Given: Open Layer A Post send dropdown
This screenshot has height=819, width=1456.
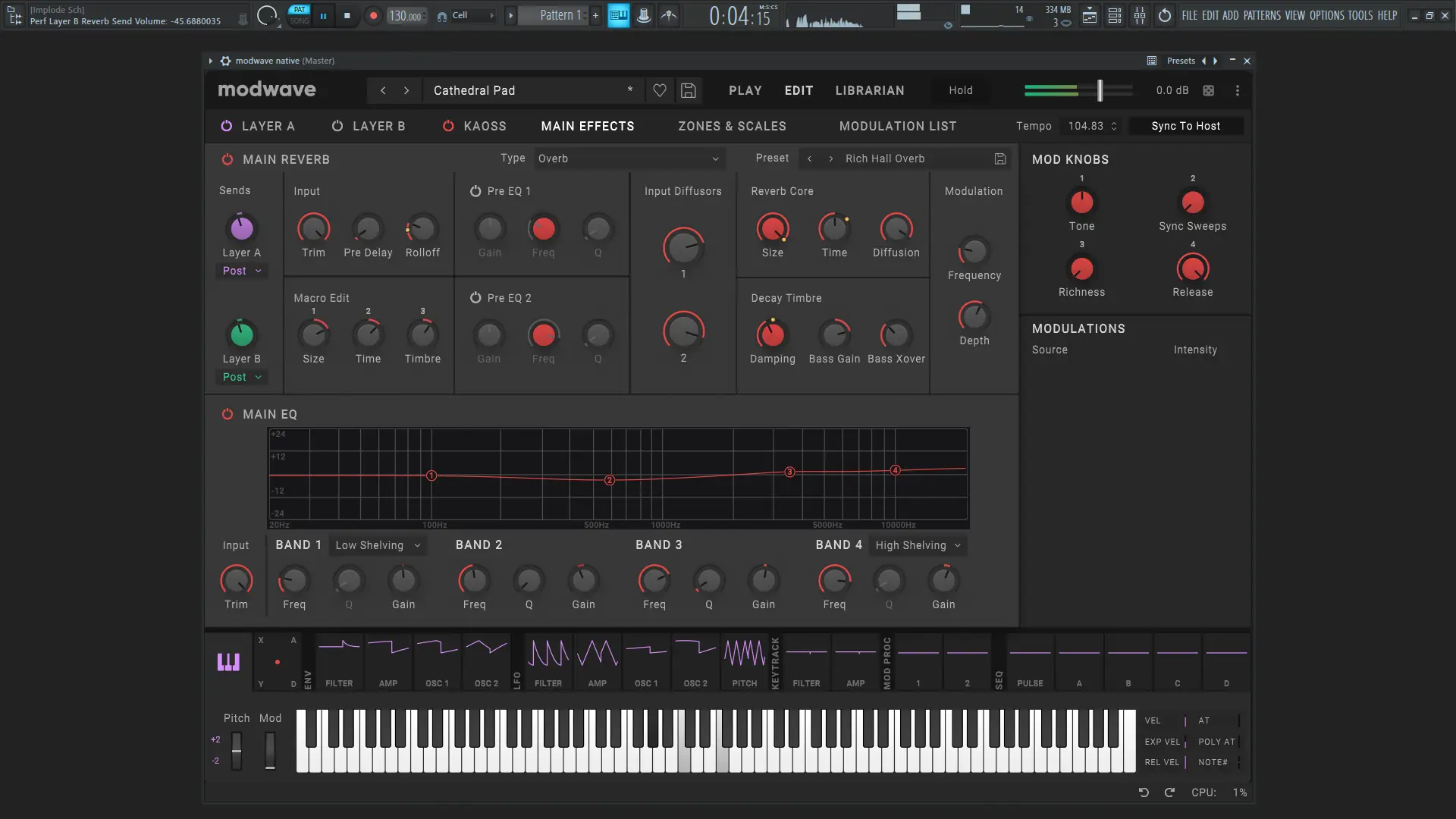Looking at the screenshot, I should [x=242, y=271].
